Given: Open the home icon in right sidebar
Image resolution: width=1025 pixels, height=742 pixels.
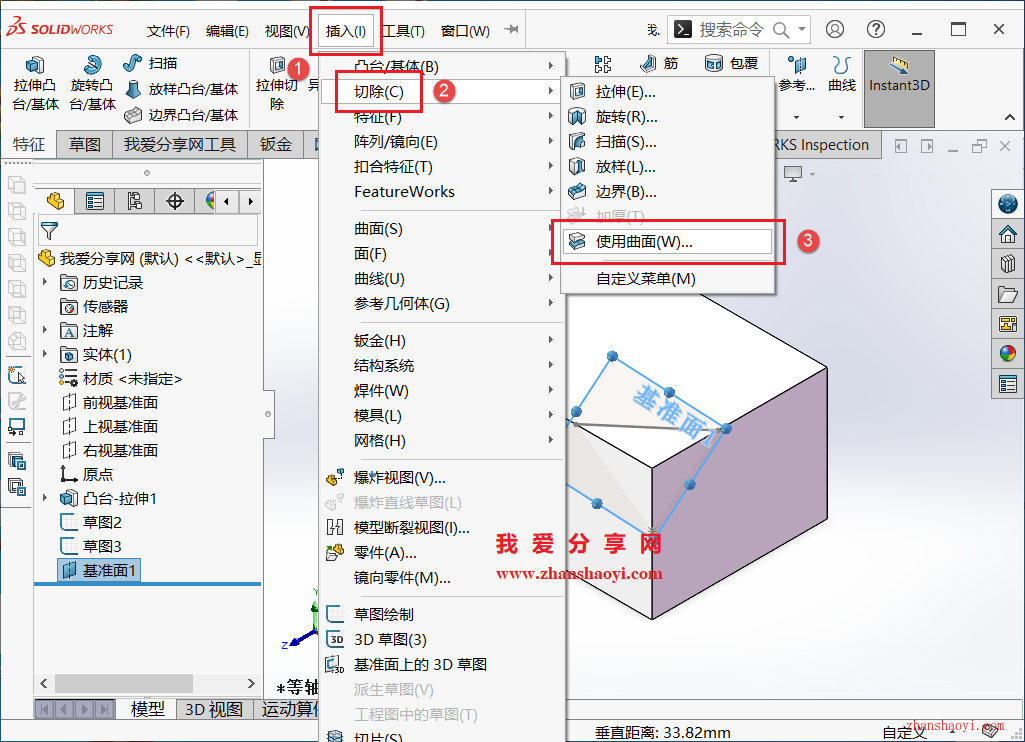Looking at the screenshot, I should point(1007,234).
